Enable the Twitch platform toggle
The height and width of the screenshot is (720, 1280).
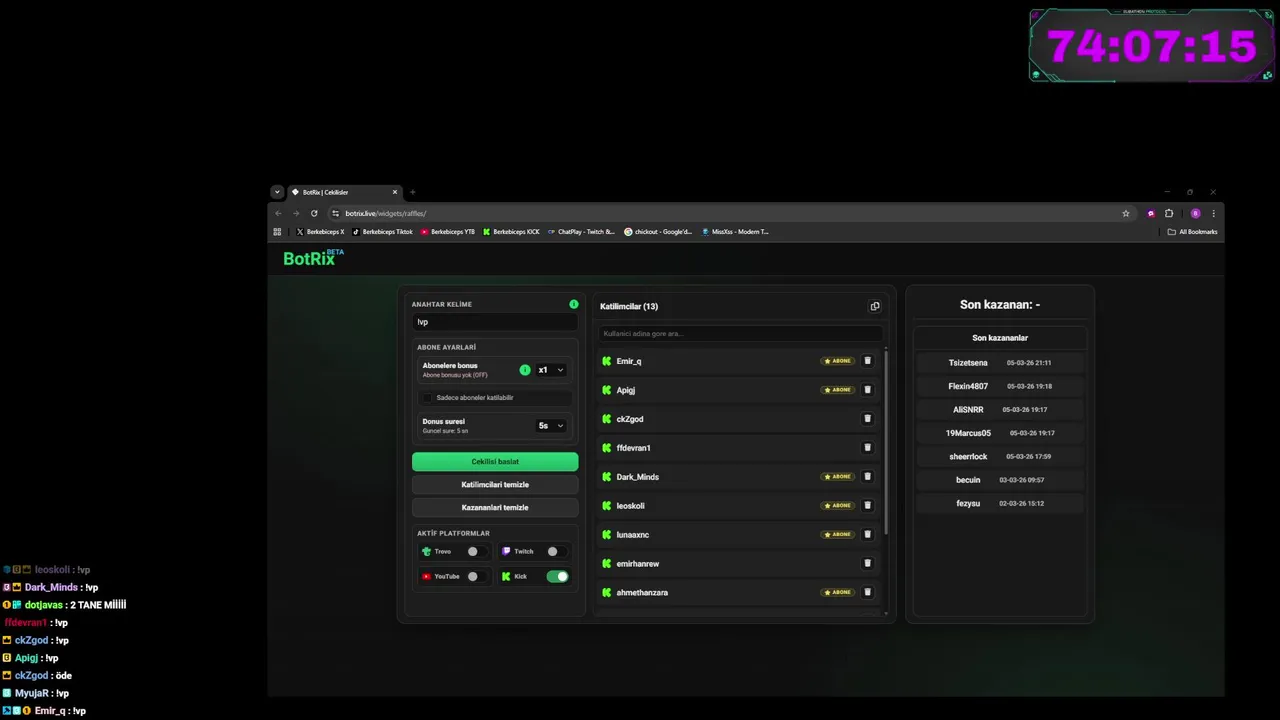[557, 551]
